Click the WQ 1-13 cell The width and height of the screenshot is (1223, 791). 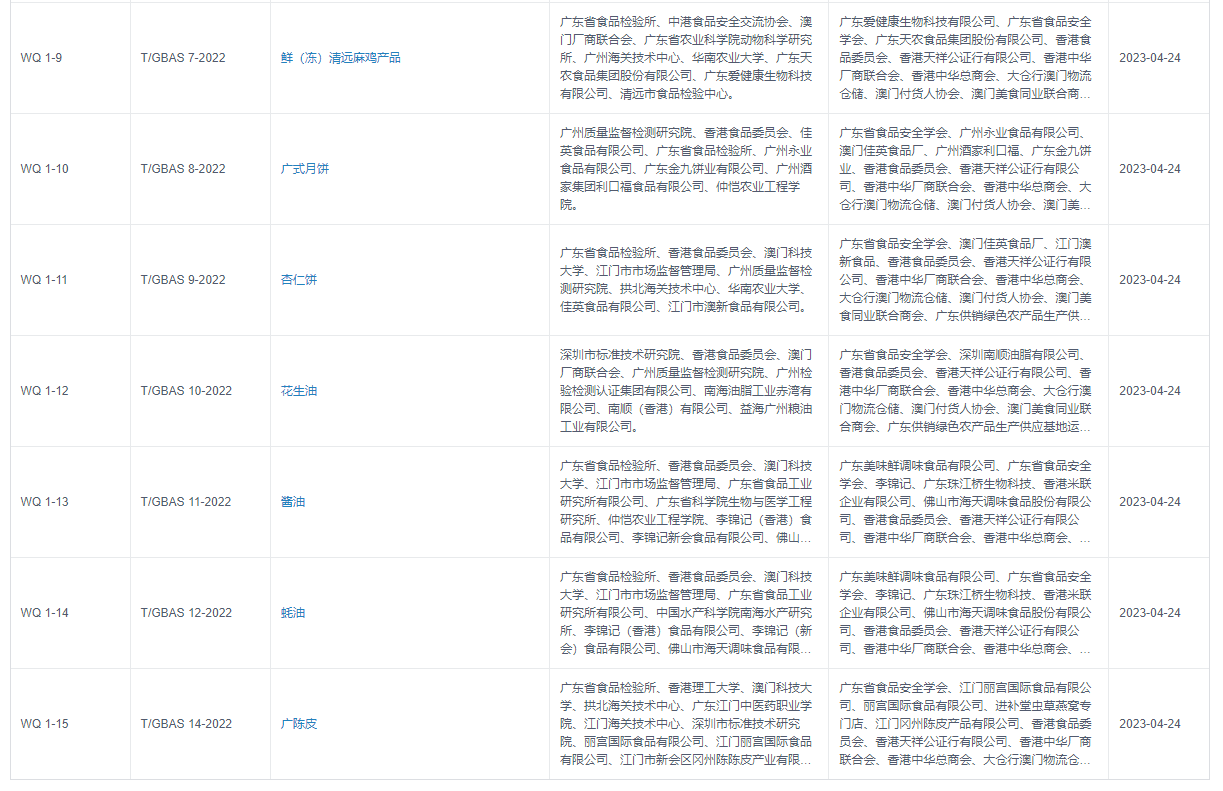coord(44,502)
